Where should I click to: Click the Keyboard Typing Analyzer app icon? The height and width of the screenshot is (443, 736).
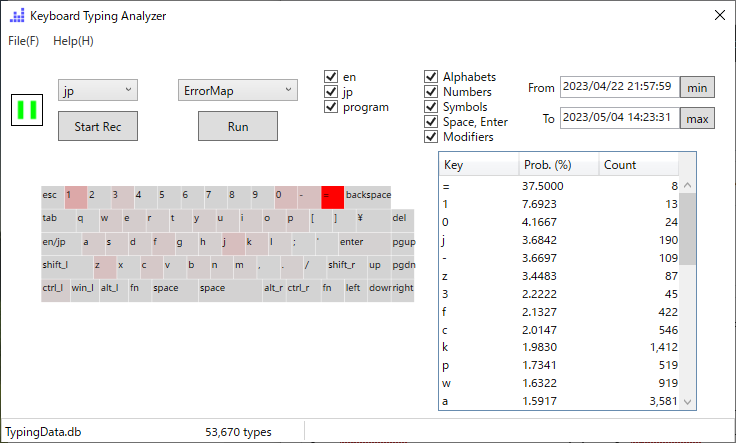coord(17,16)
